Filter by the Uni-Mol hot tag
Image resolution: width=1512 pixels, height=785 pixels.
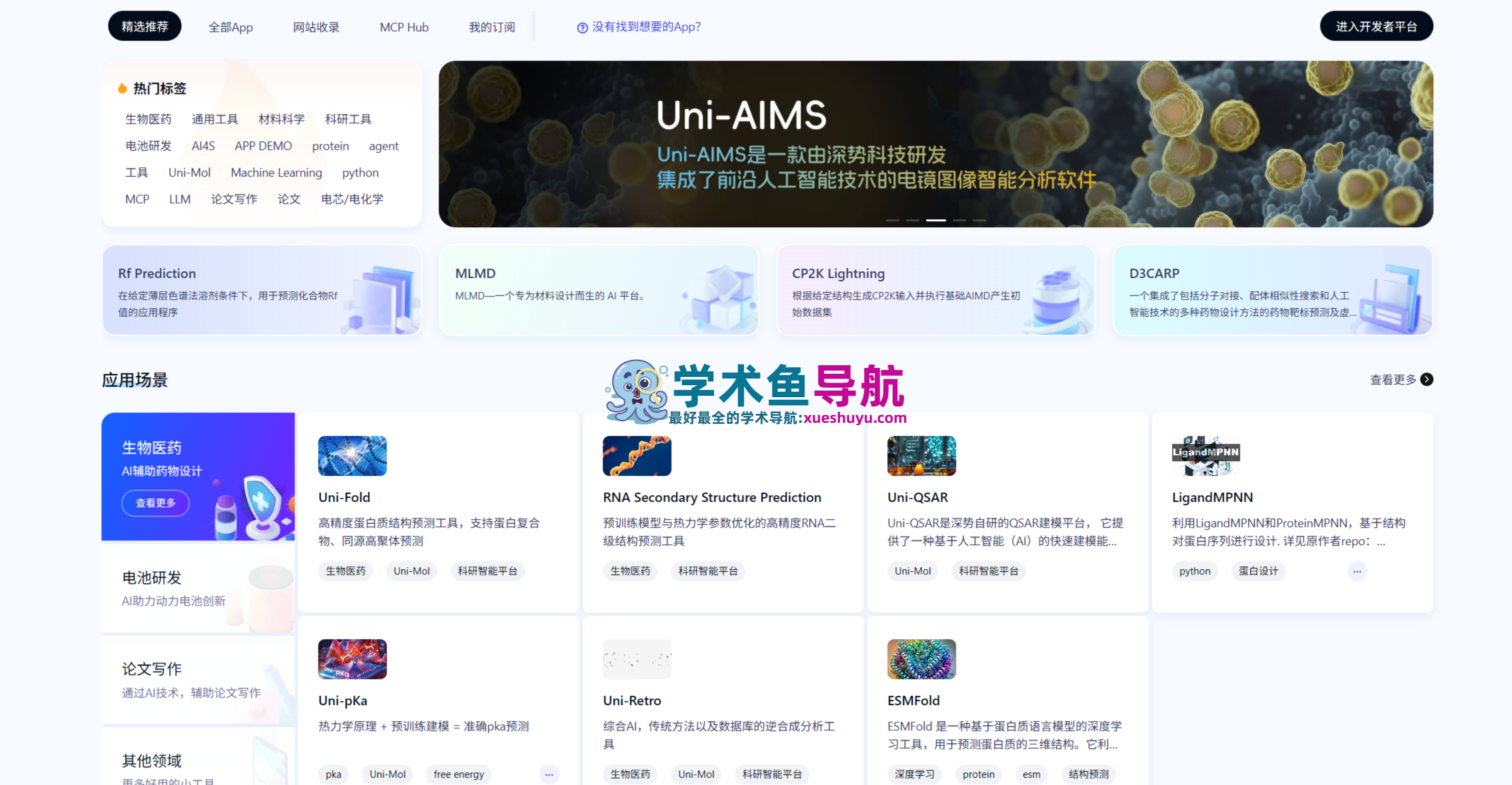[189, 173]
